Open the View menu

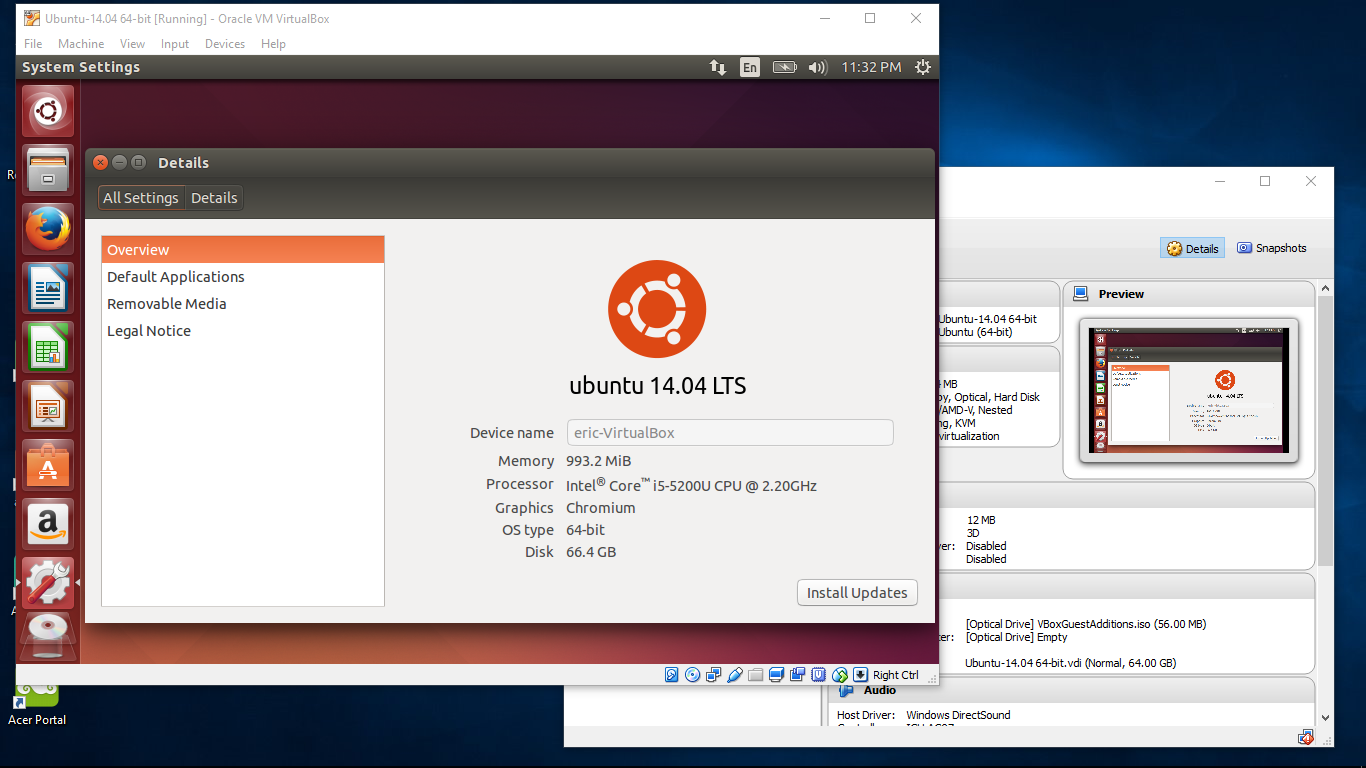click(x=132, y=43)
